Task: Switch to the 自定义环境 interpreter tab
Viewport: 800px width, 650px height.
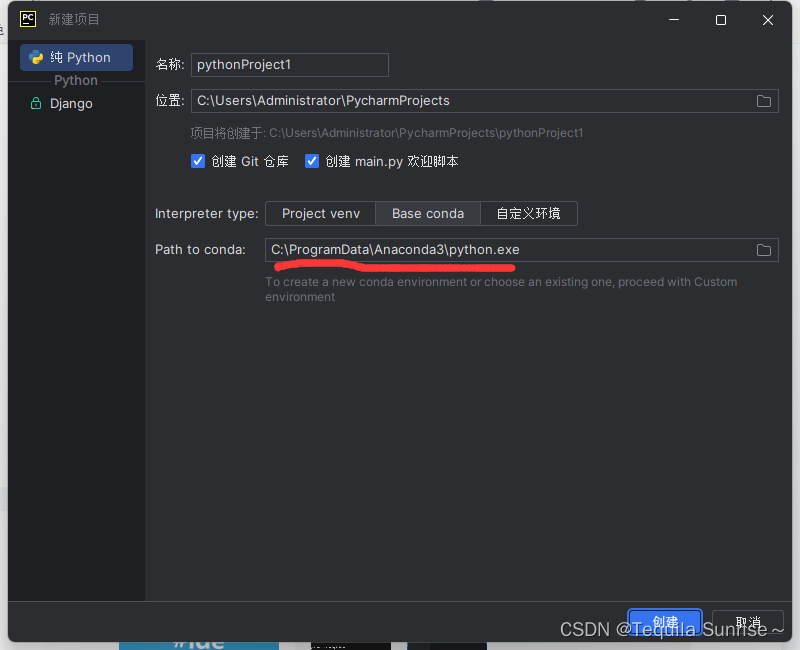Action: pos(528,213)
